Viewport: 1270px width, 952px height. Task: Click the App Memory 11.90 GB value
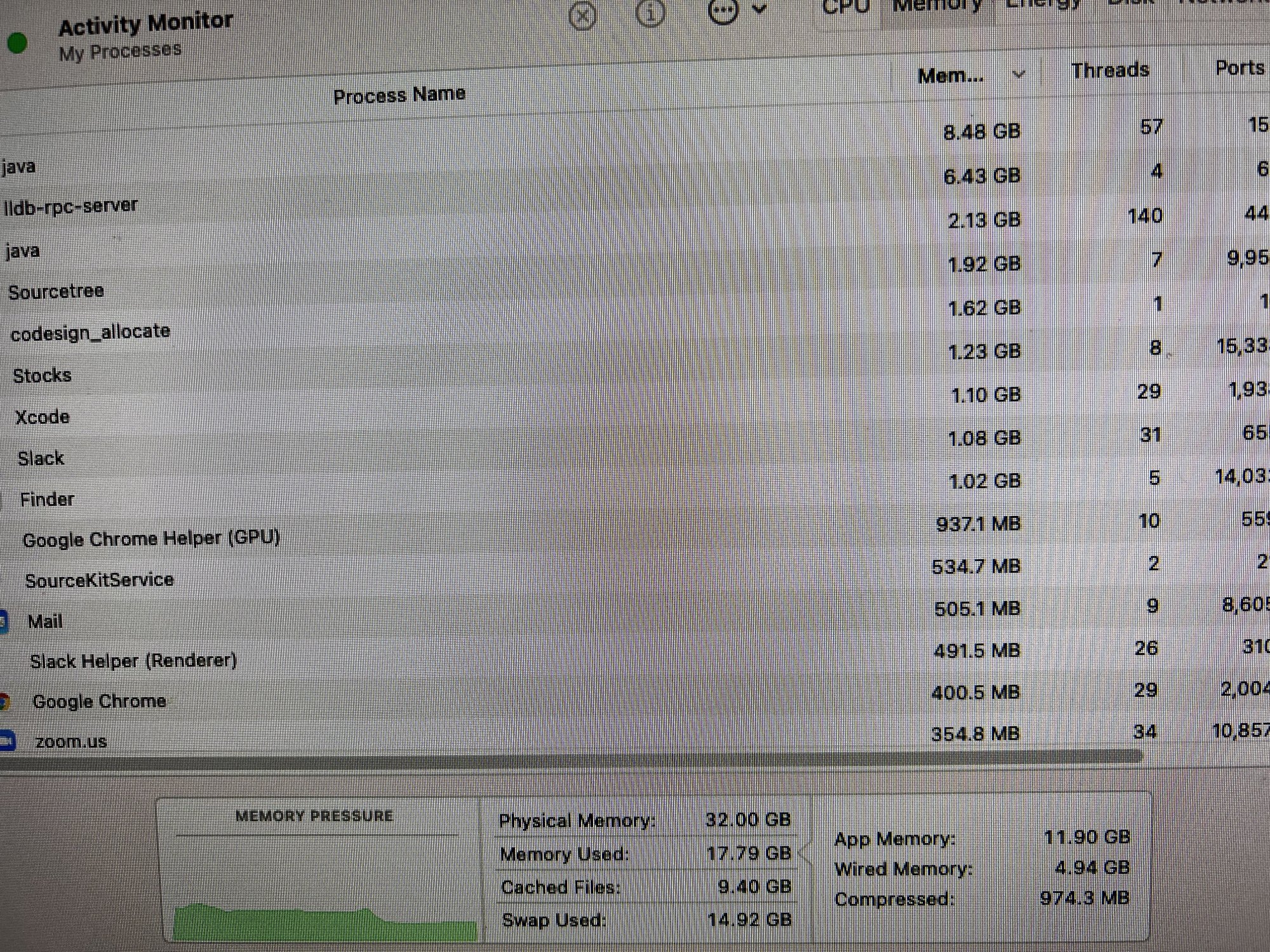click(x=1086, y=836)
